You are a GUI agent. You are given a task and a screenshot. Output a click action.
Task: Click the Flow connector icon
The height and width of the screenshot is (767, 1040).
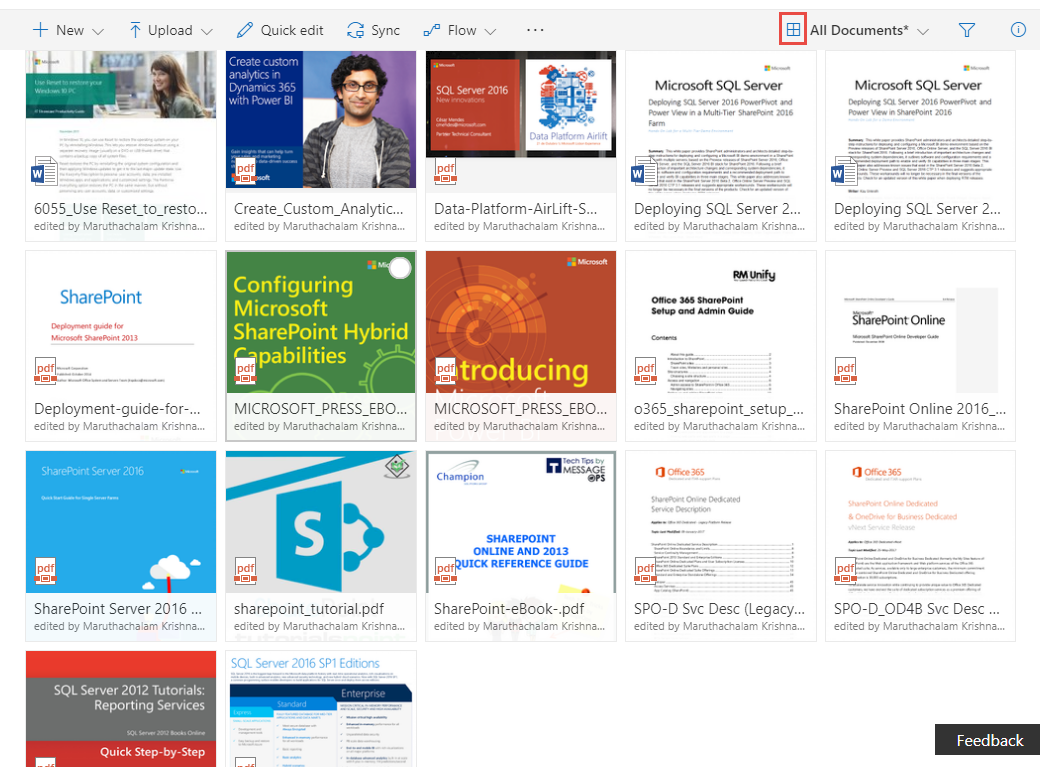[x=432, y=30]
